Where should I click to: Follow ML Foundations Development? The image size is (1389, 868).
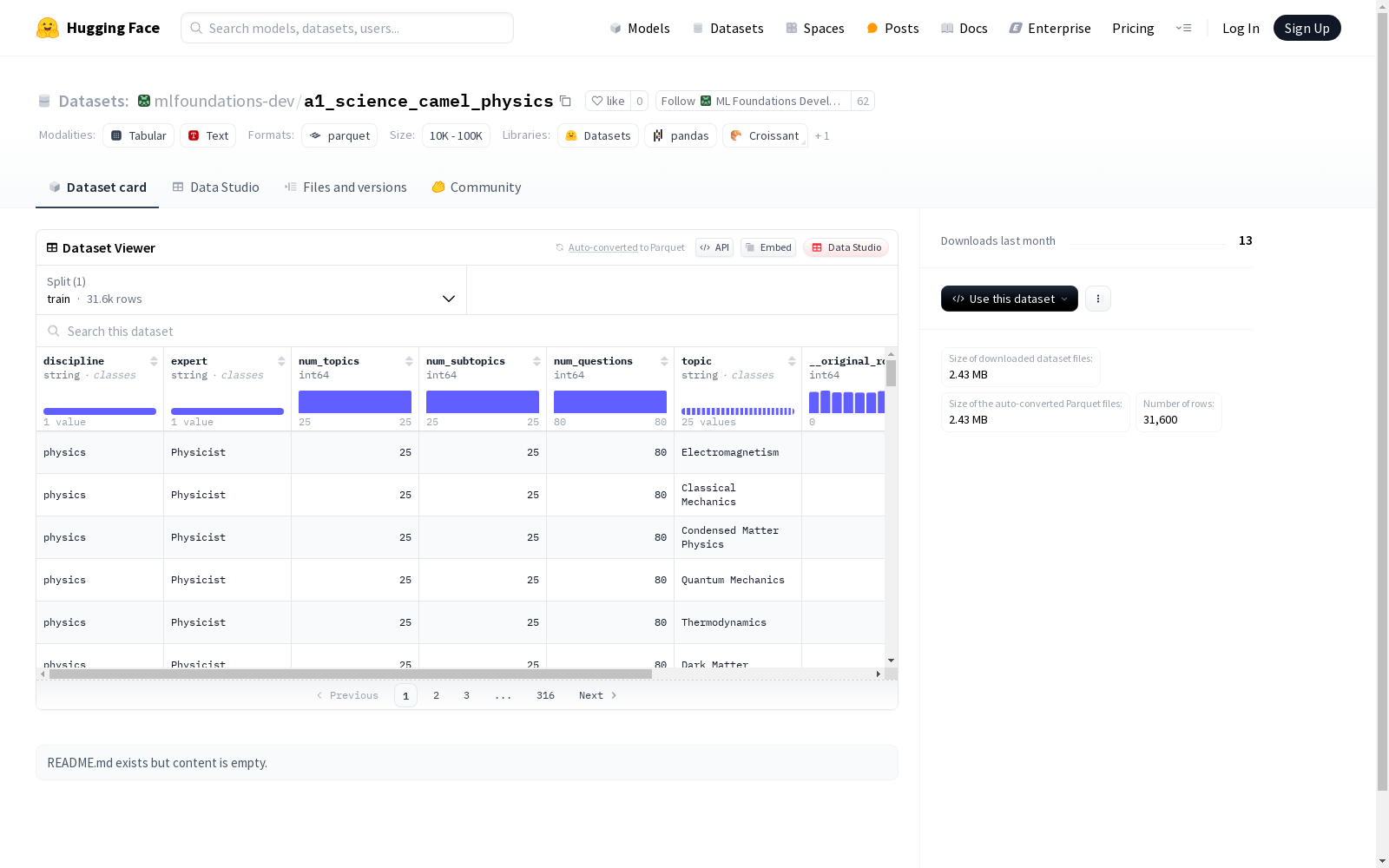[x=754, y=101]
